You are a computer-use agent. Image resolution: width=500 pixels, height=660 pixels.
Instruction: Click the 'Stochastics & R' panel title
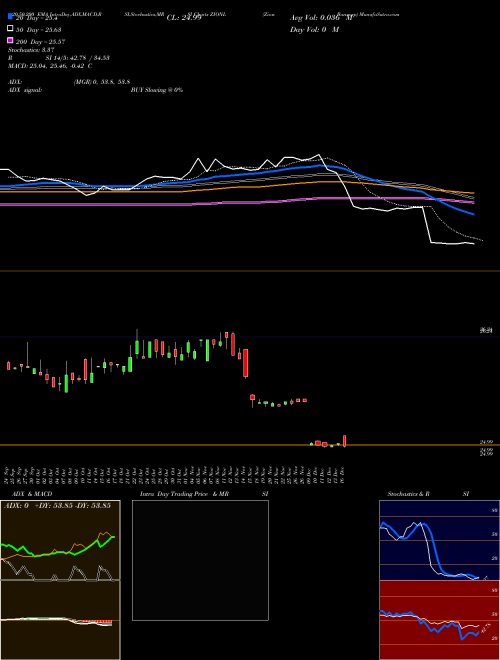click(408, 494)
